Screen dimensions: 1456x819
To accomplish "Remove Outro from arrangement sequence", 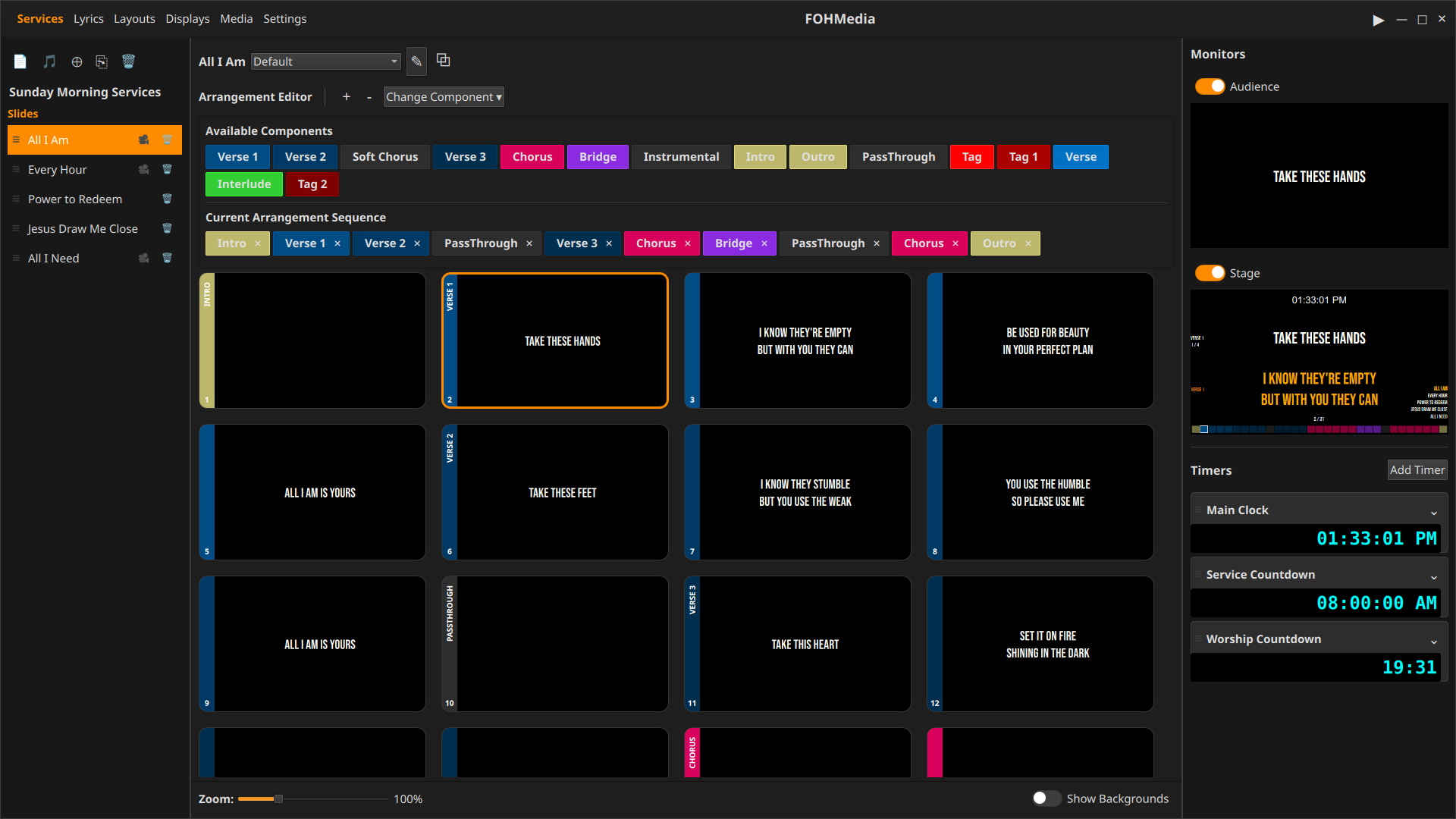I will [x=1028, y=243].
